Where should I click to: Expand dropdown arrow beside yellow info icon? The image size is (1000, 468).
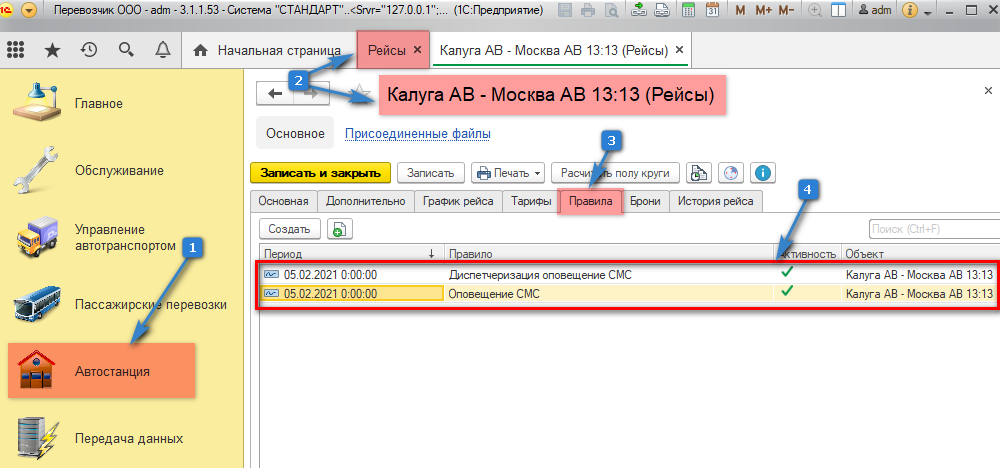(928, 12)
